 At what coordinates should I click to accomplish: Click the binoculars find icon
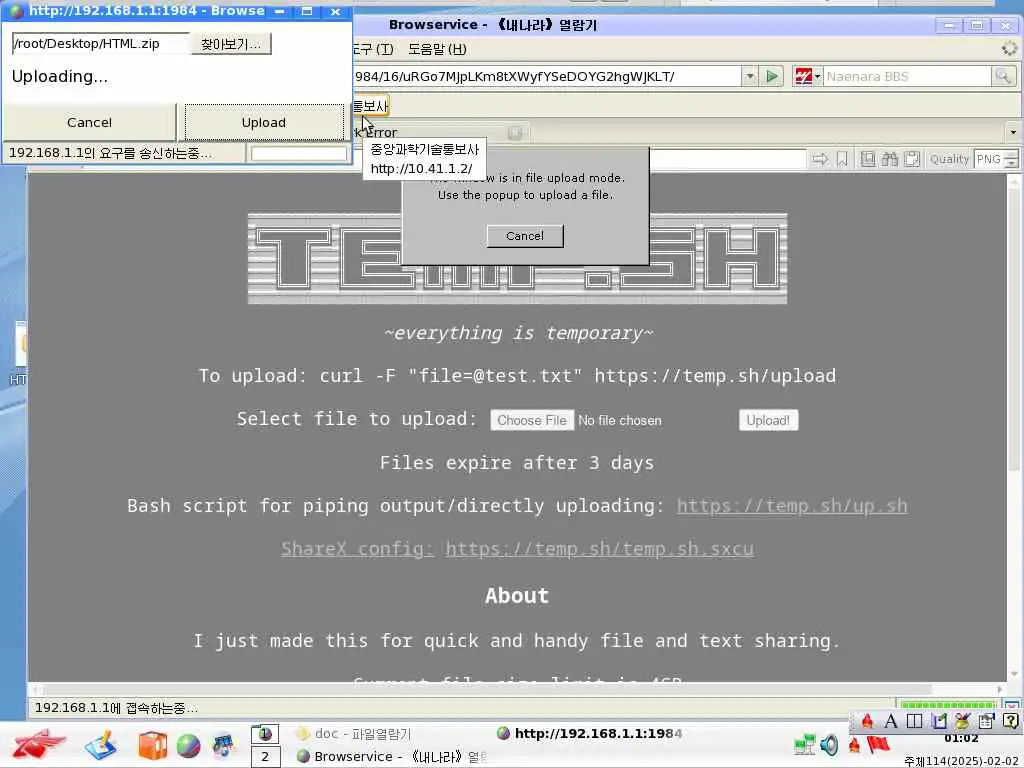click(889, 159)
